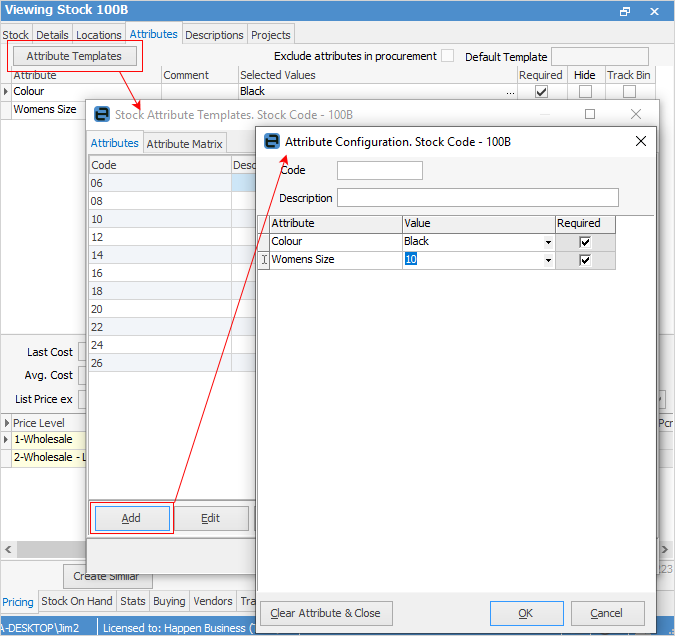
Task: Click the row indicator beside Colour attribute
Action: pyautogui.click(x=6, y=92)
